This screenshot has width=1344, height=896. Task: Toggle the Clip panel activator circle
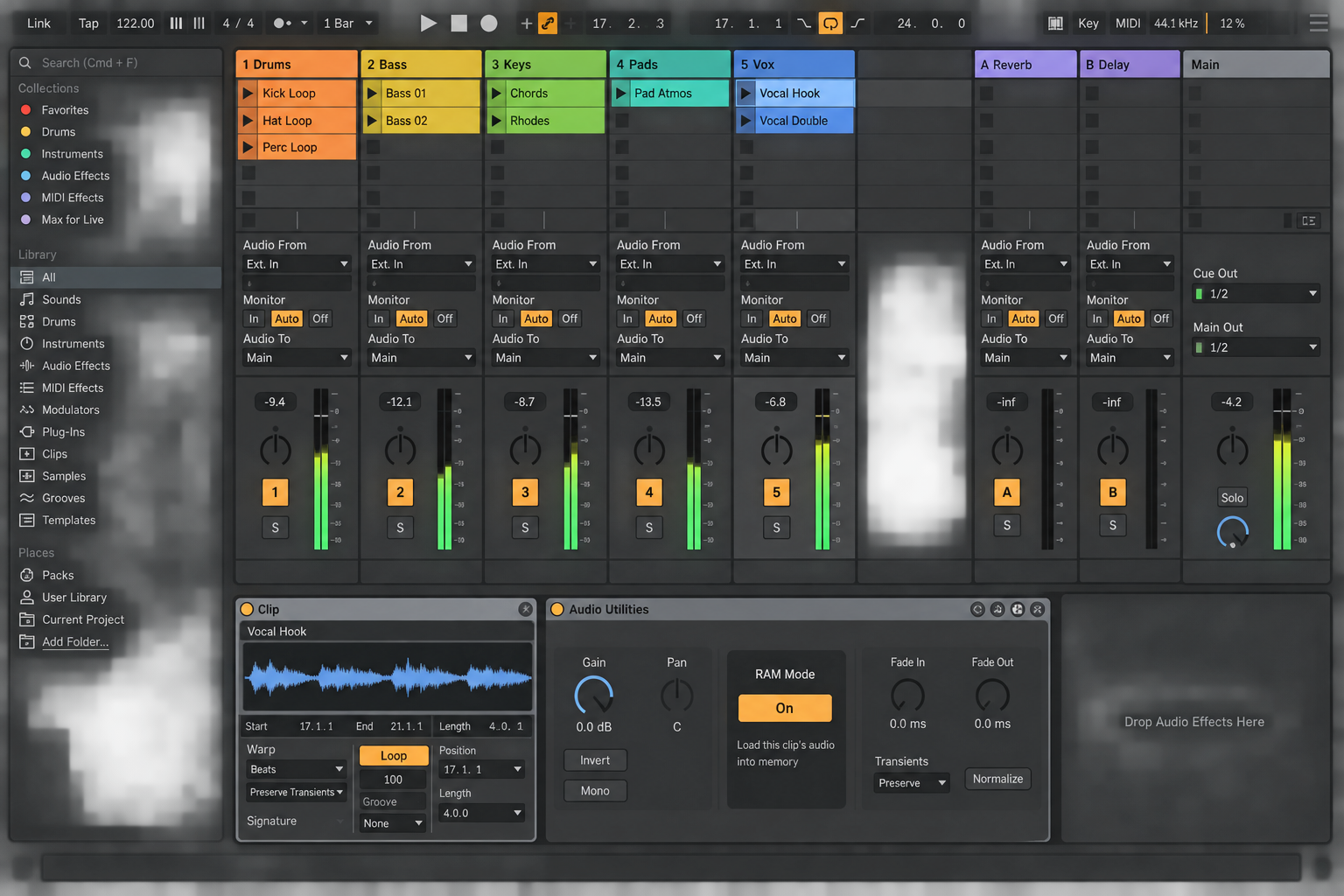(247, 609)
